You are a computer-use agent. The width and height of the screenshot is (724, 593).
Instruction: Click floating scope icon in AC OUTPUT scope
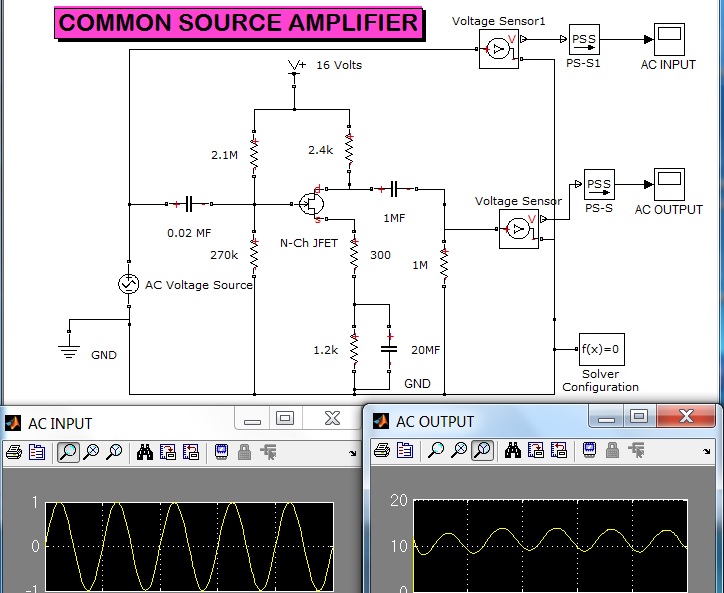[x=590, y=449]
